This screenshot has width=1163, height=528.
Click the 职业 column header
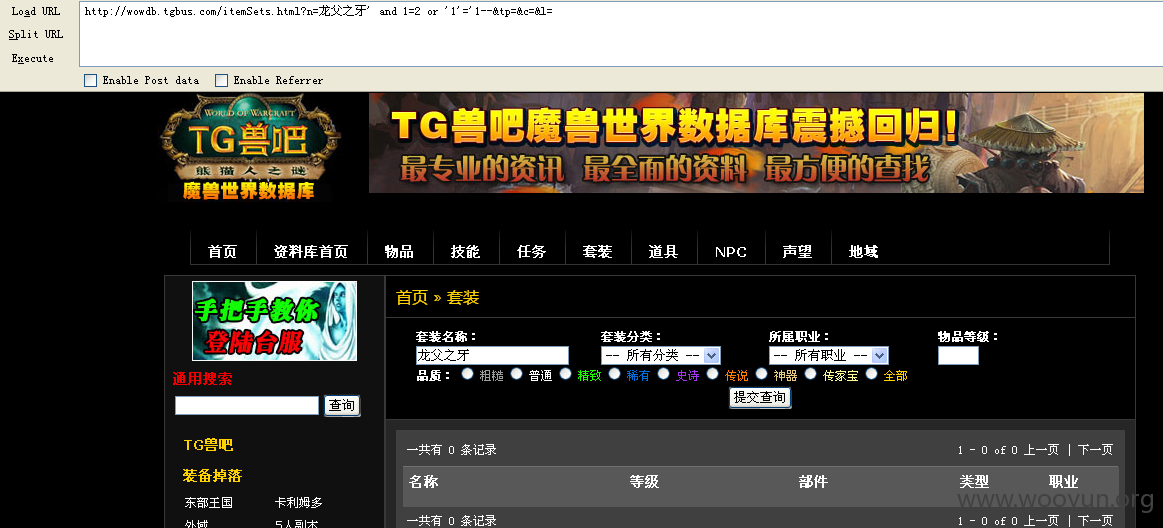[1064, 482]
